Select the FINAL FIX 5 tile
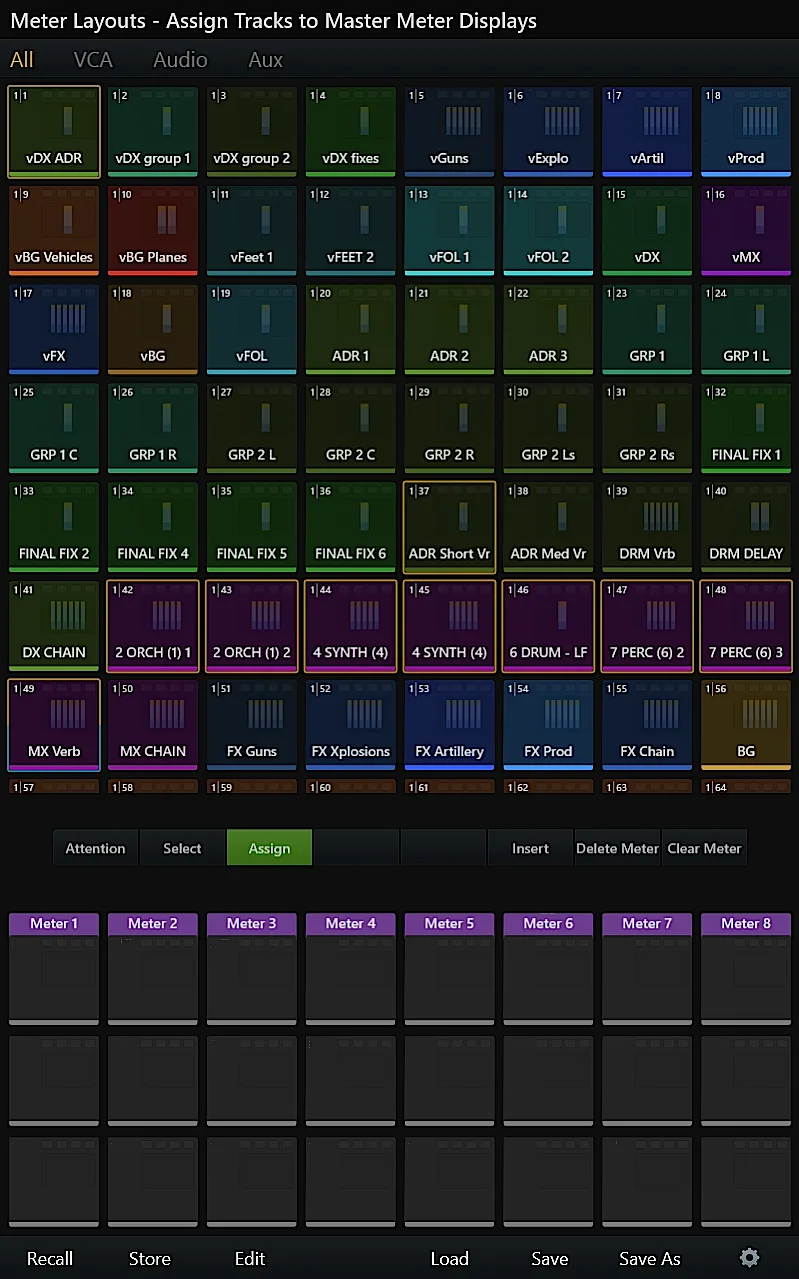This screenshot has height=1279, width=799. [x=252, y=528]
